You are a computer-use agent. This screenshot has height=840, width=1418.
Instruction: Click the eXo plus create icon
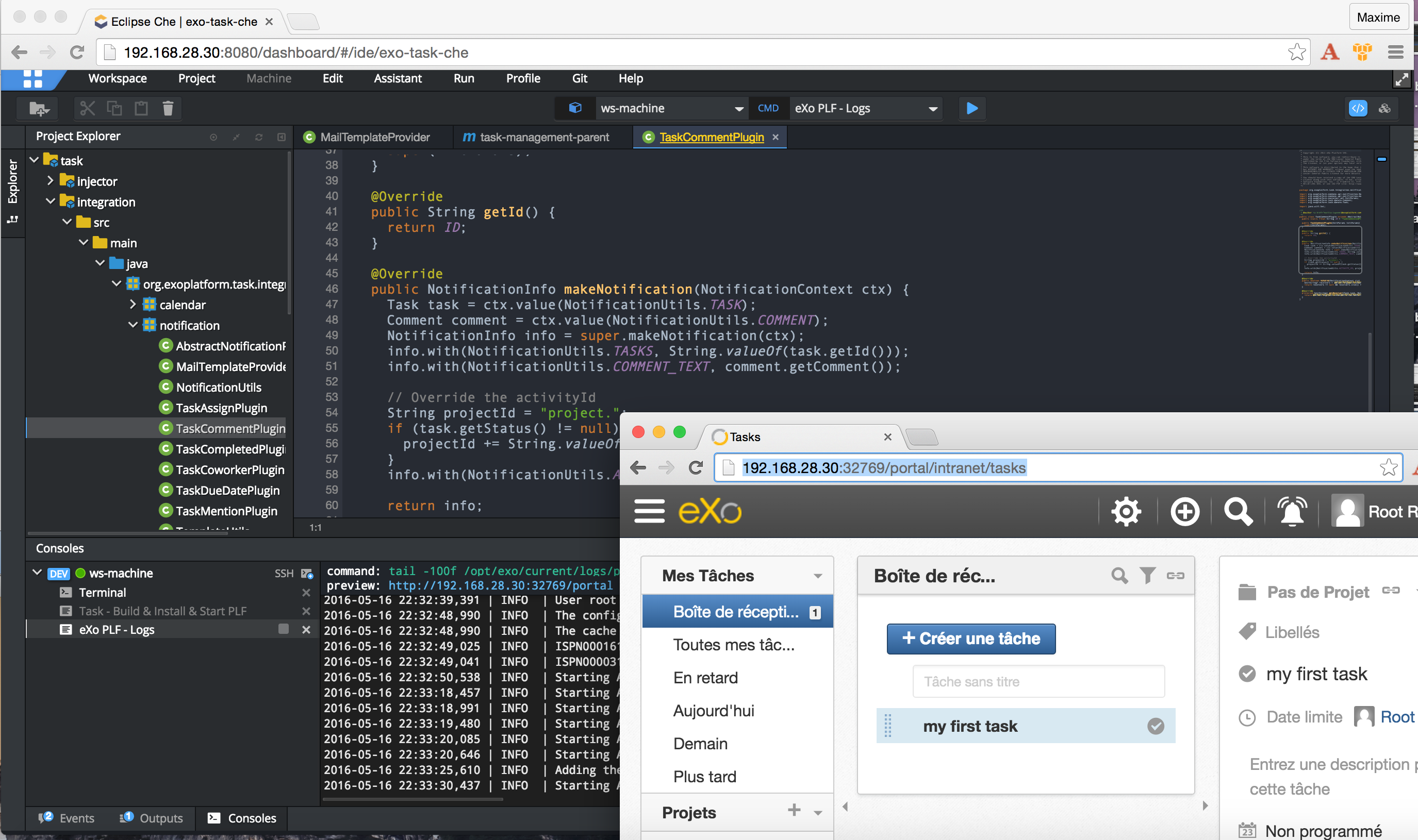(x=1185, y=511)
